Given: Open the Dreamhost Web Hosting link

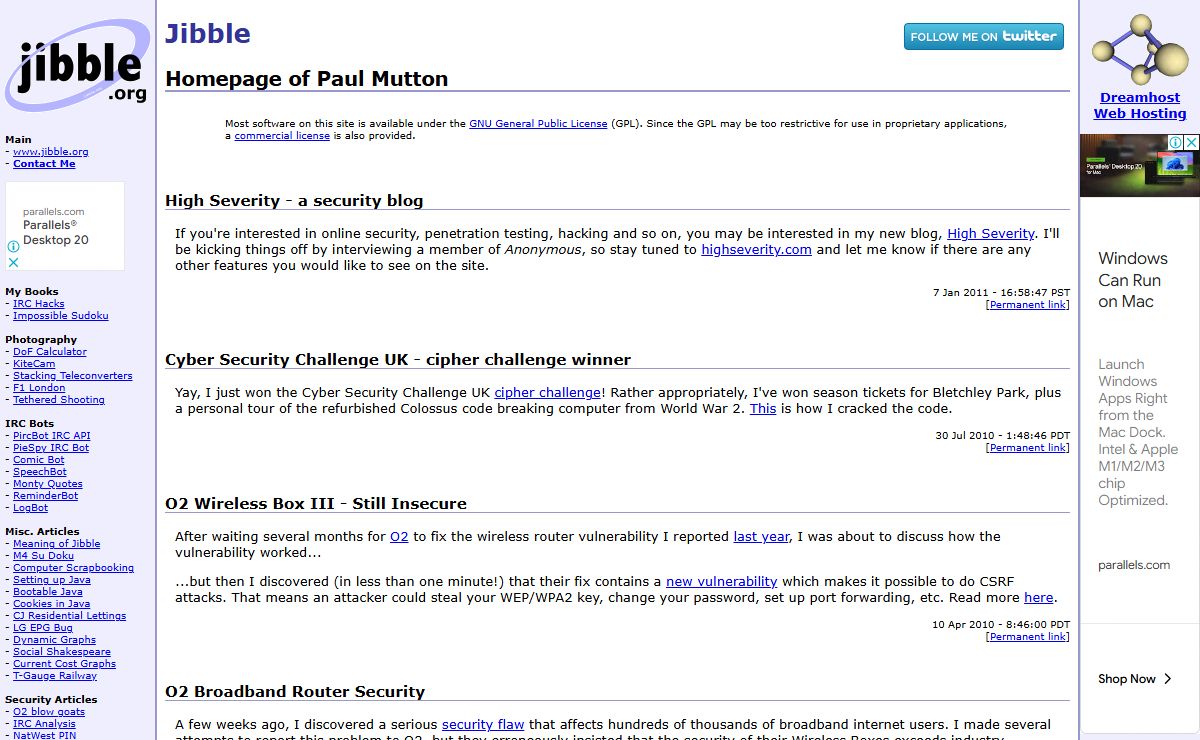Looking at the screenshot, I should pos(1139,106).
